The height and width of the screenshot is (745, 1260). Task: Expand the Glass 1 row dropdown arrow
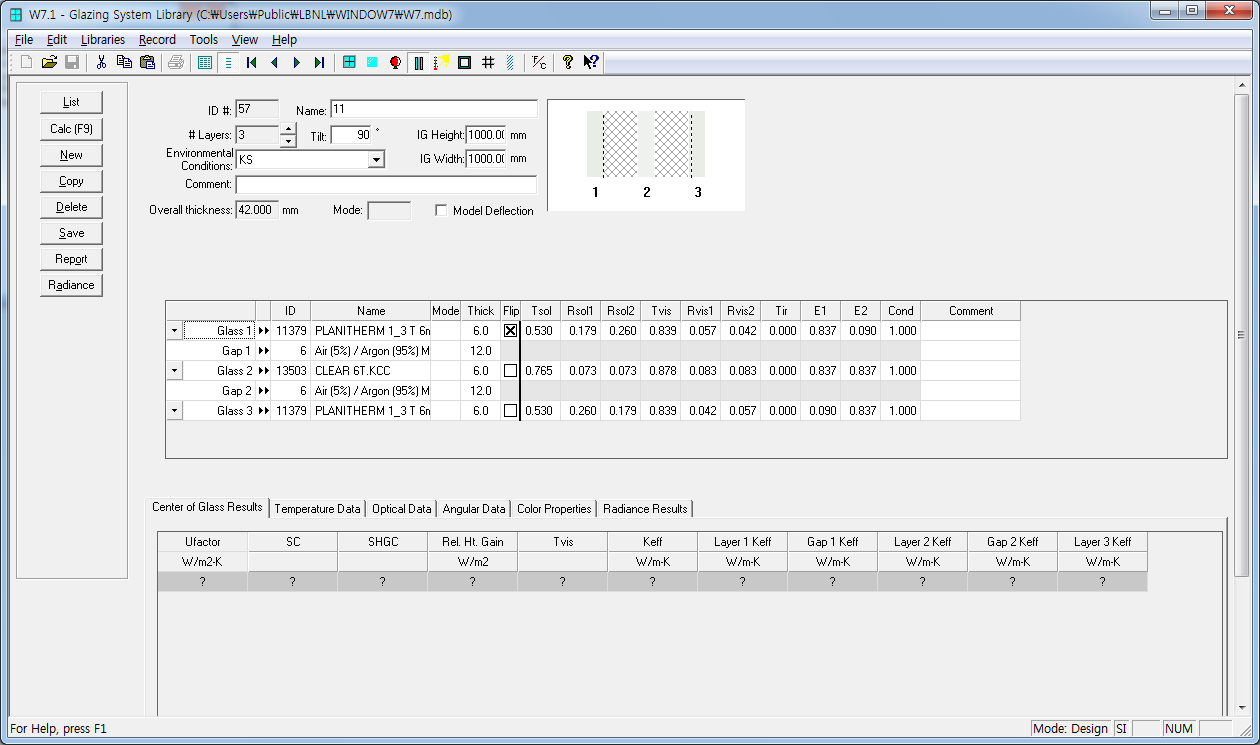tap(174, 331)
